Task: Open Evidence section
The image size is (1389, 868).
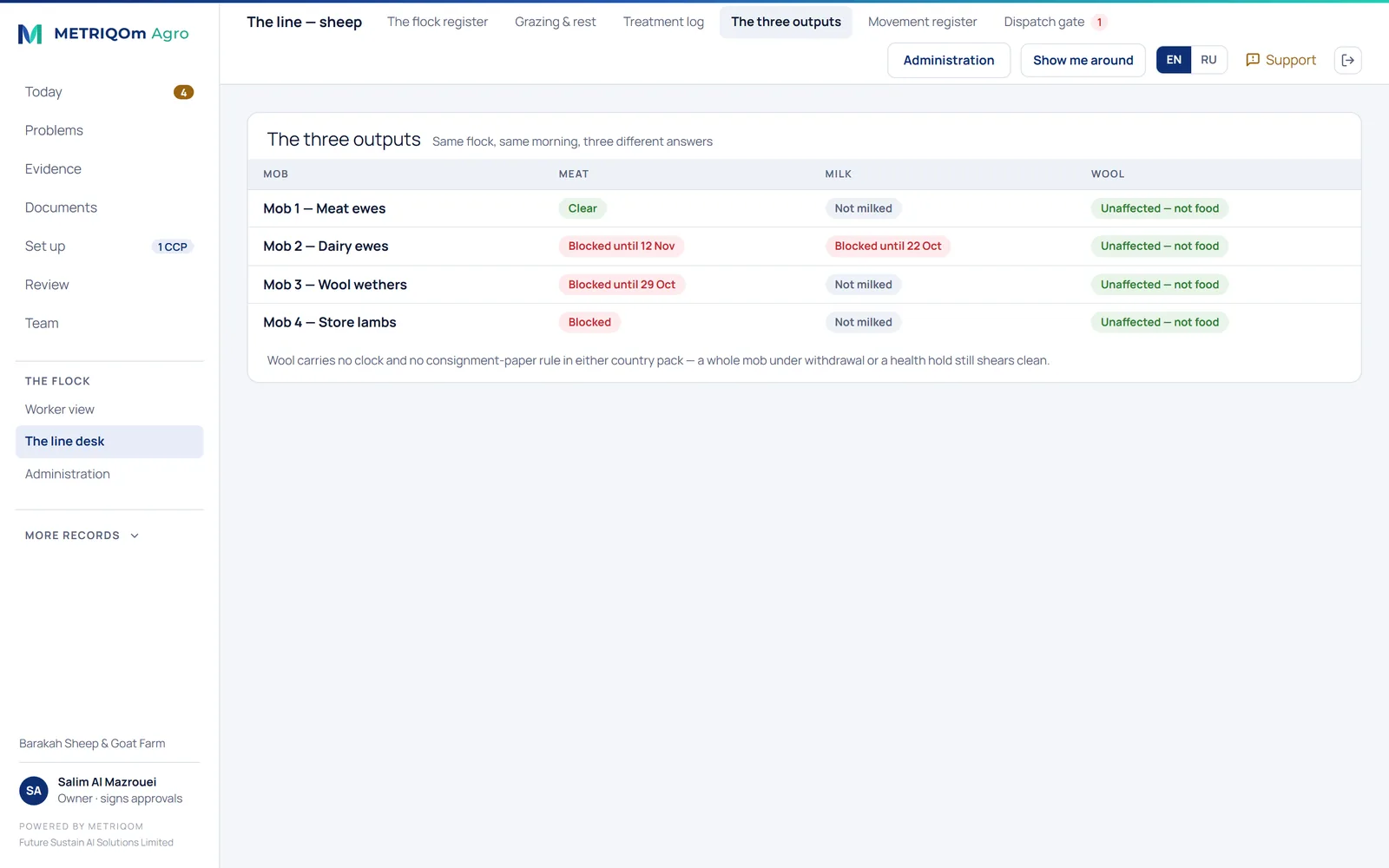Action: click(x=109, y=169)
